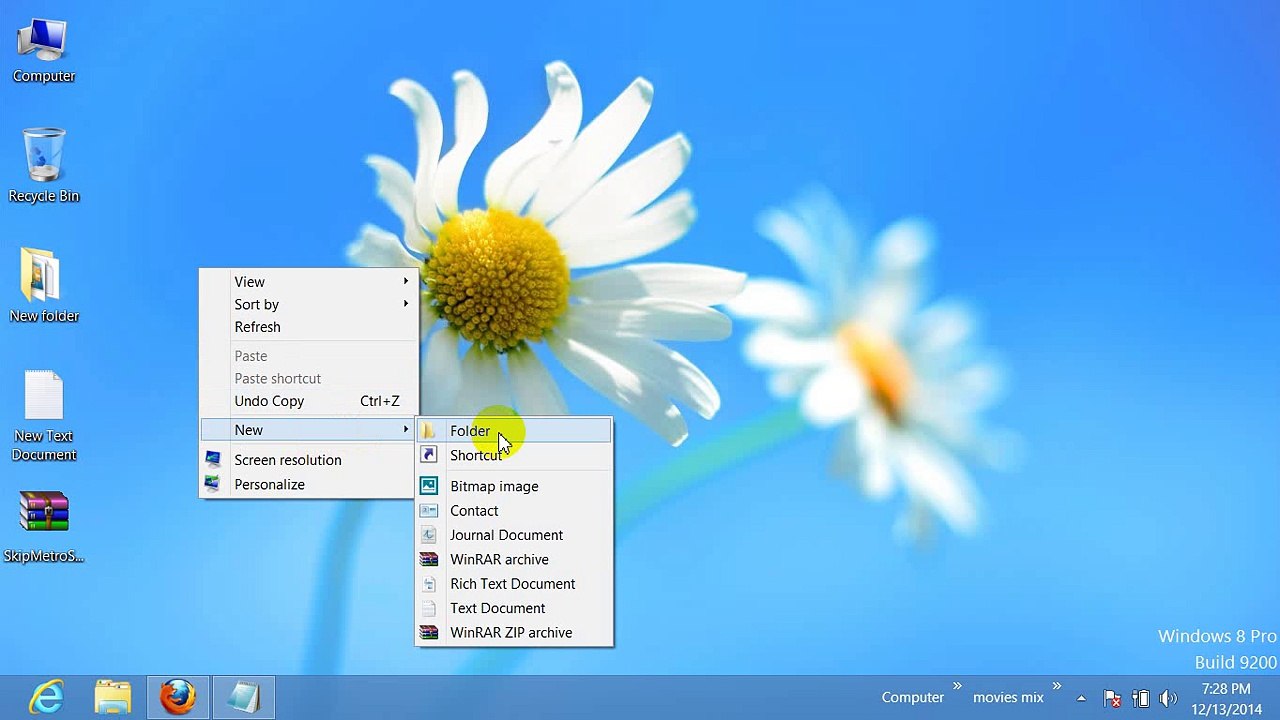Choose Refresh from the context menu
Image resolution: width=1280 pixels, height=720 pixels.
point(308,327)
